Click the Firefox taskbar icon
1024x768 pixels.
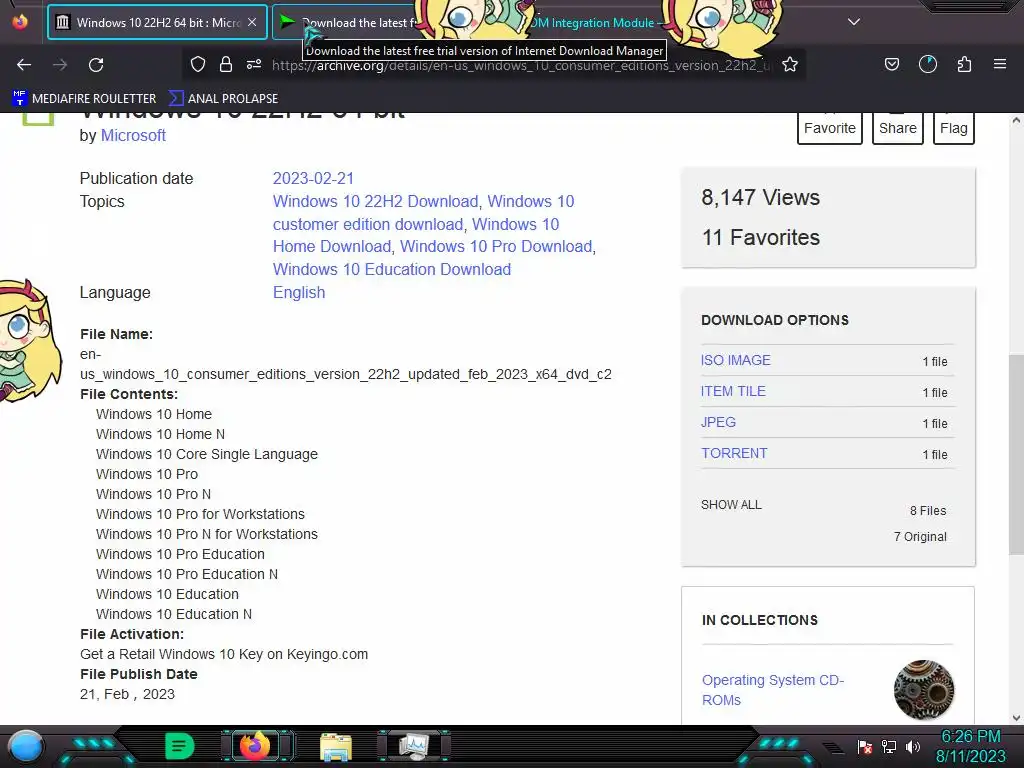[255, 746]
